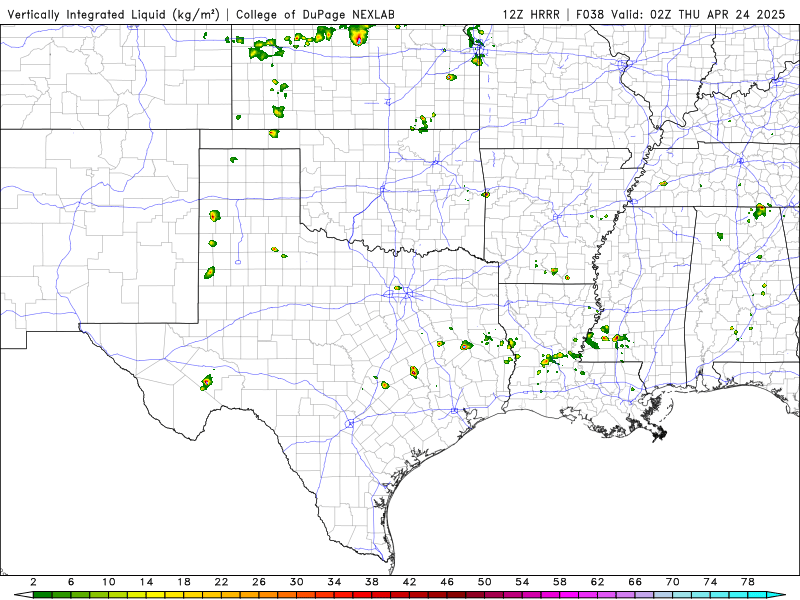Image resolution: width=800 pixels, height=600 pixels.
Task: Click the legend value 70
Action: [673, 582]
